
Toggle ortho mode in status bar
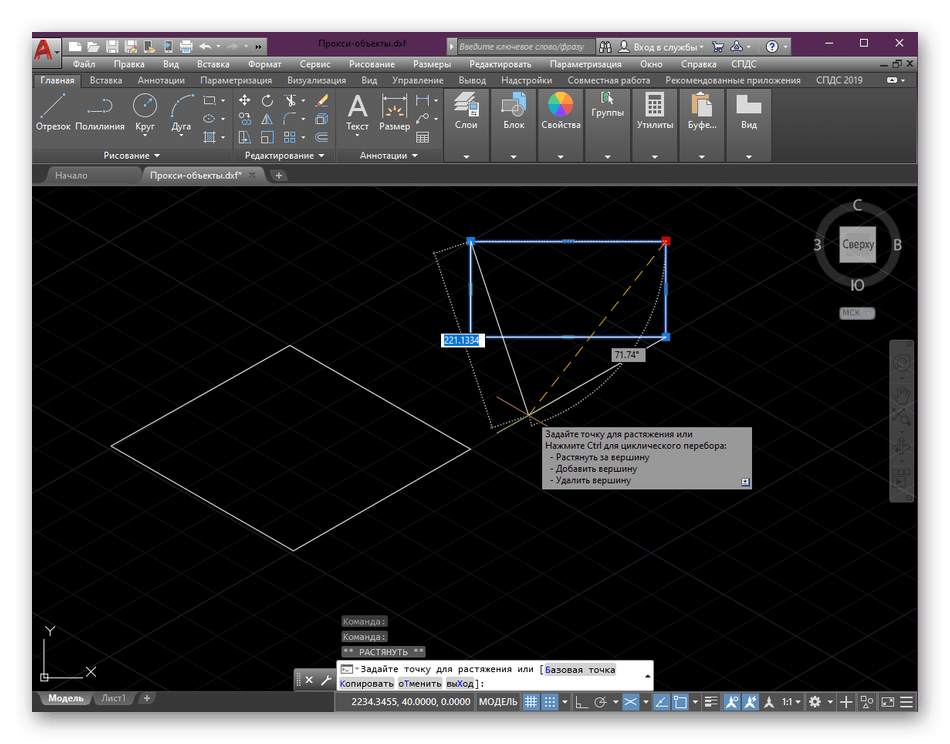tap(582, 702)
